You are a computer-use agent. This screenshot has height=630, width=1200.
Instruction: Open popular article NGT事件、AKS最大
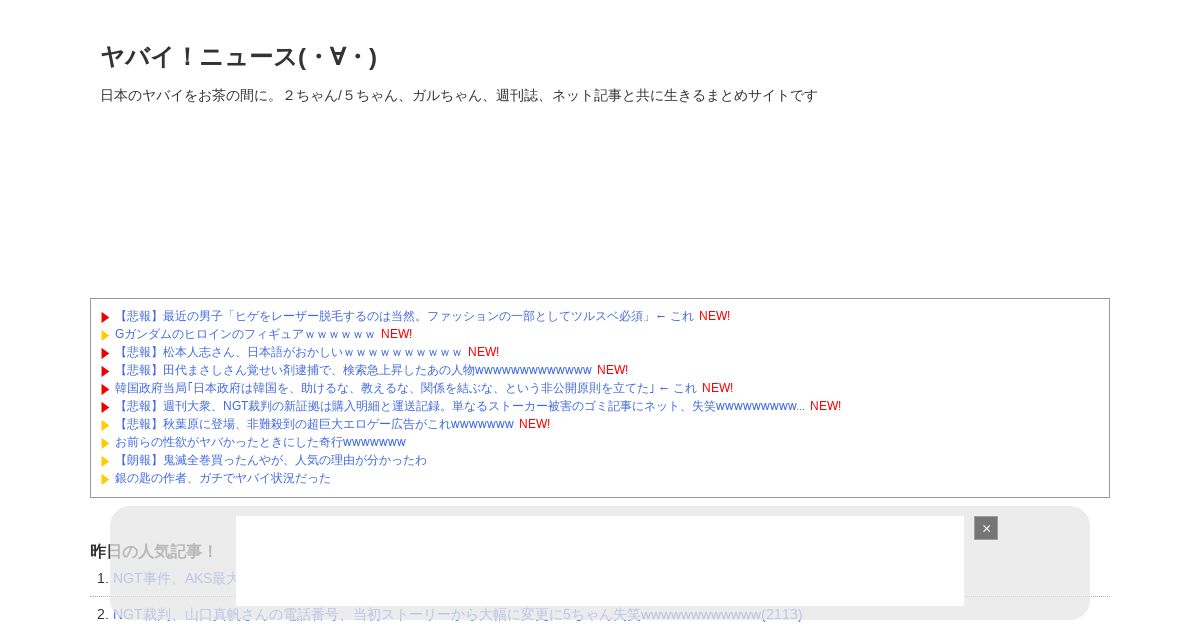click(x=175, y=578)
